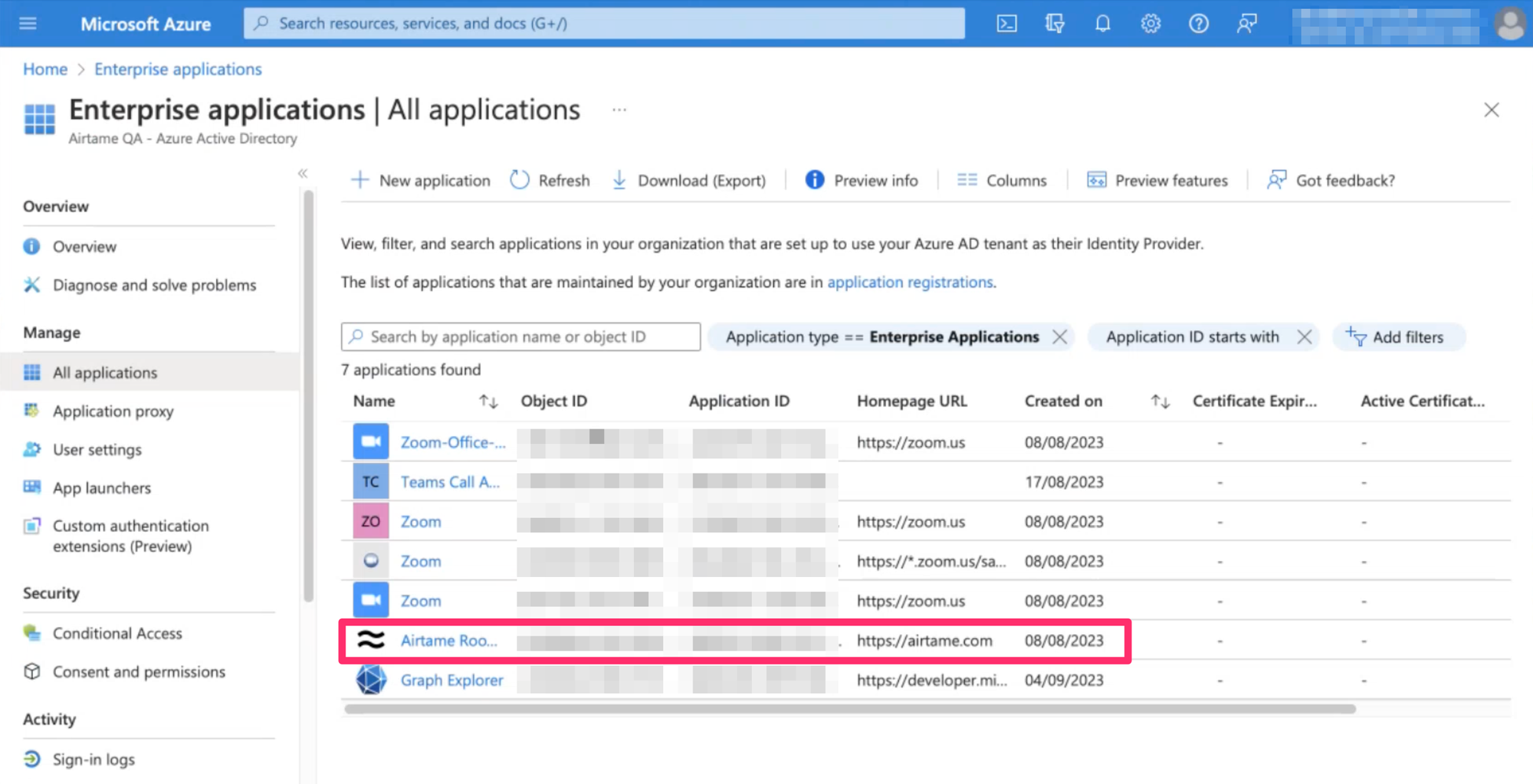Click the Sign-in logs icon

[x=31, y=759]
